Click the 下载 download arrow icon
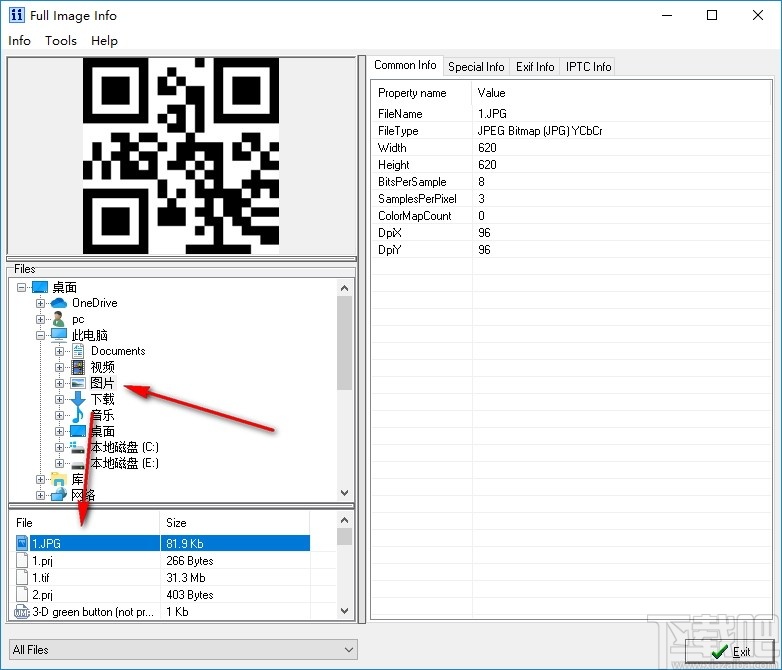The height and width of the screenshot is (670, 782). [78, 399]
